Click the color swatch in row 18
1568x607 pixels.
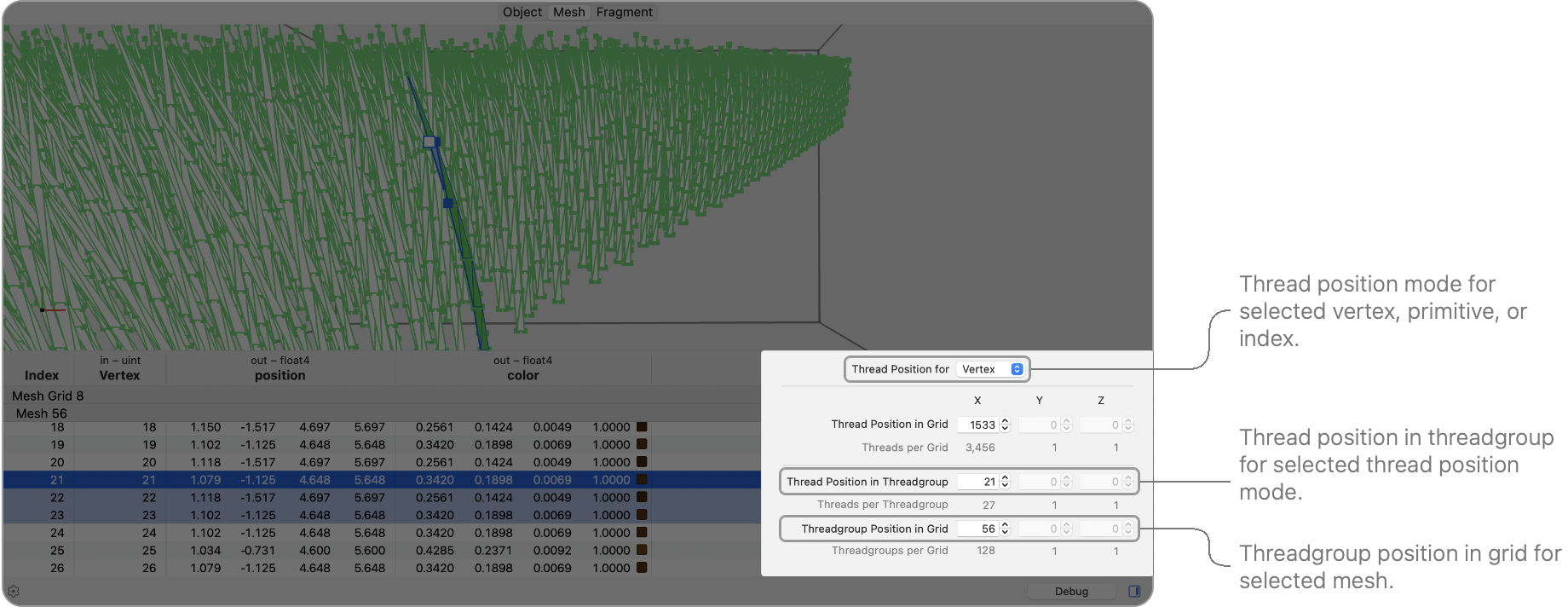point(642,427)
